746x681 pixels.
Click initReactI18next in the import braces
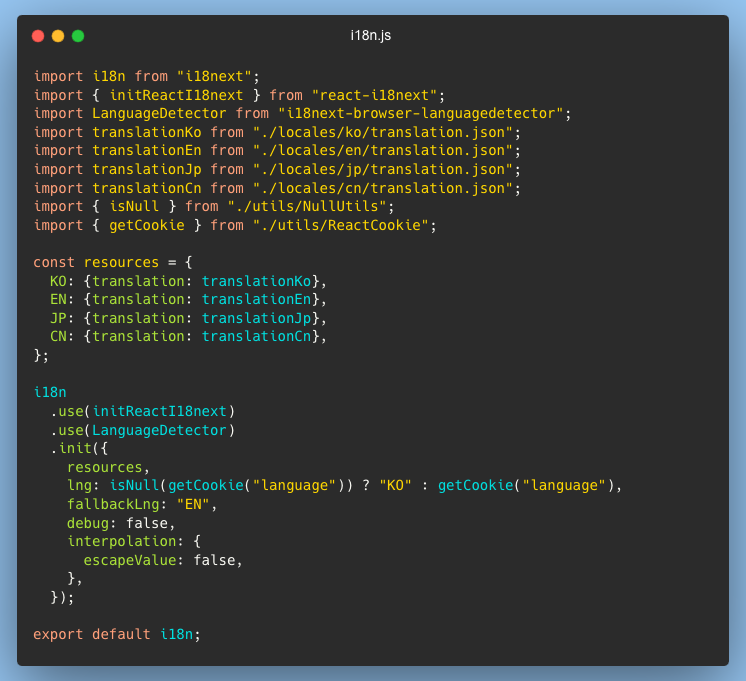click(x=177, y=95)
